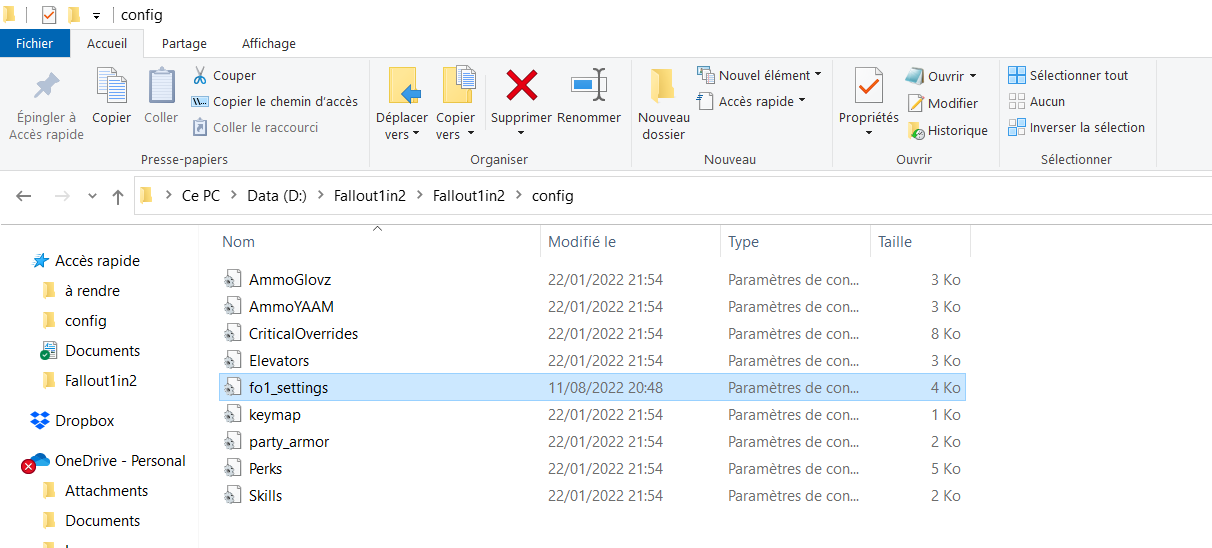Click the Copier ribbon button

click(111, 96)
